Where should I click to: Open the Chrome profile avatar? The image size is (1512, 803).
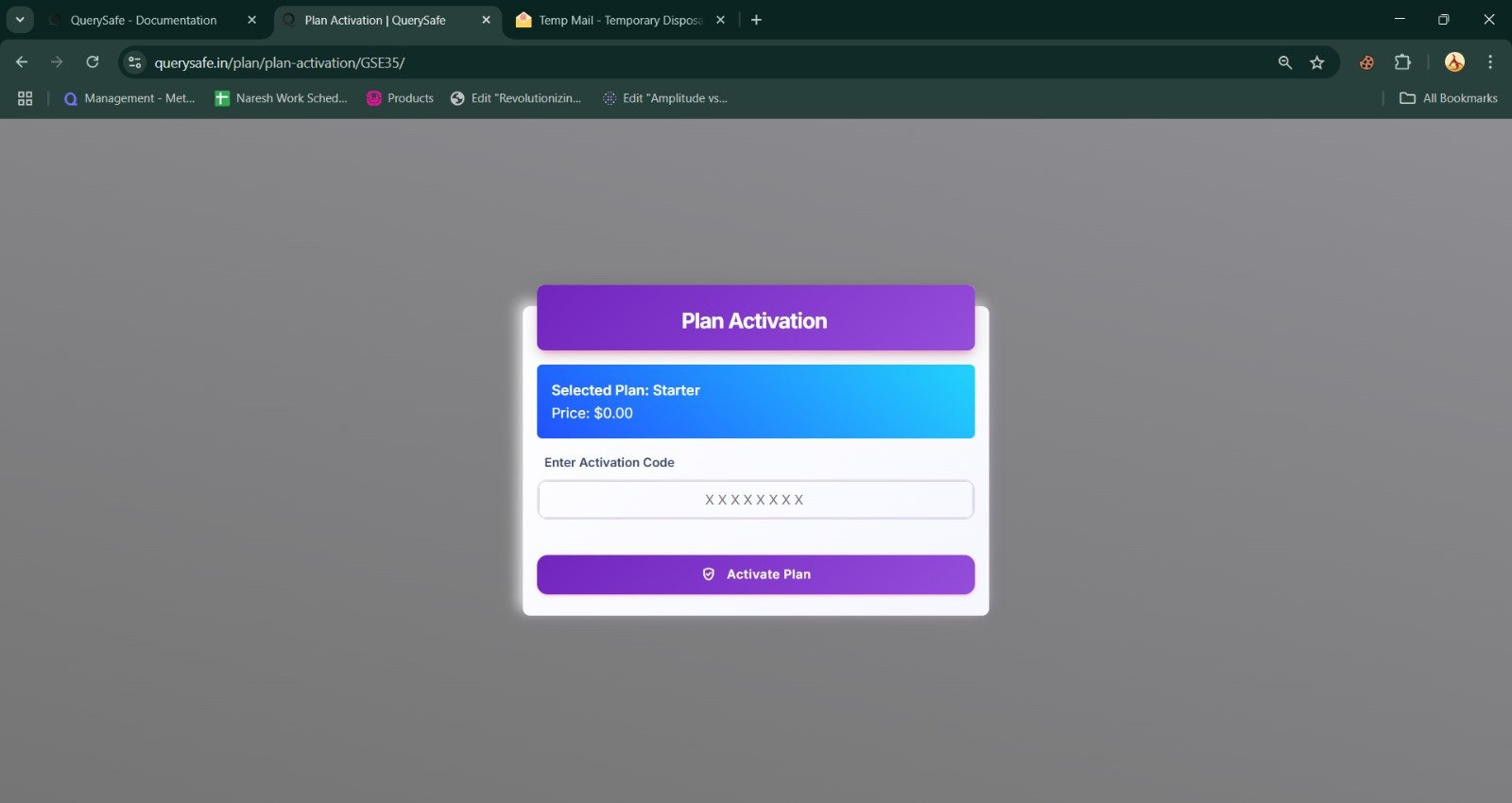coord(1454,62)
